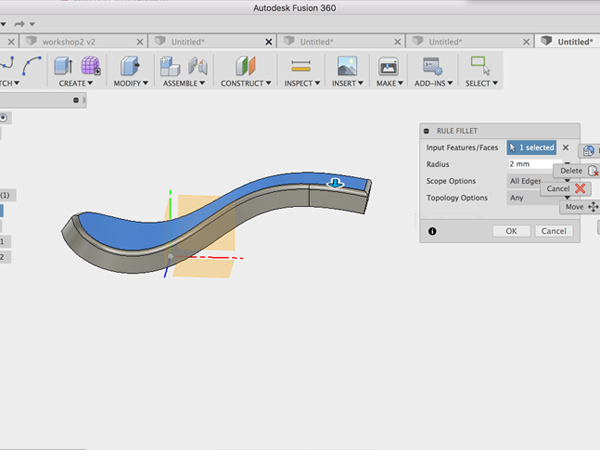Open the INSERT dropdown menu
Screen dimensions: 600x450
(x=347, y=83)
